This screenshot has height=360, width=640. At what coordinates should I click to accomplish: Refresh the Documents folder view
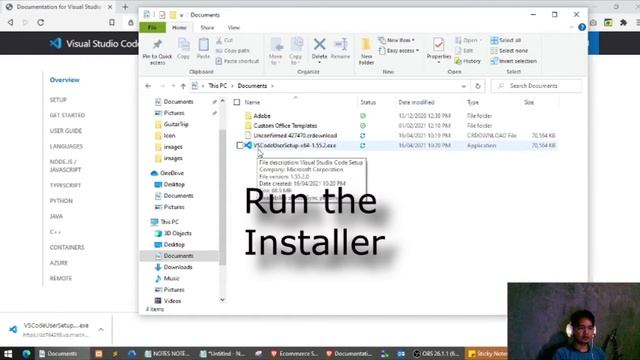[478, 86]
